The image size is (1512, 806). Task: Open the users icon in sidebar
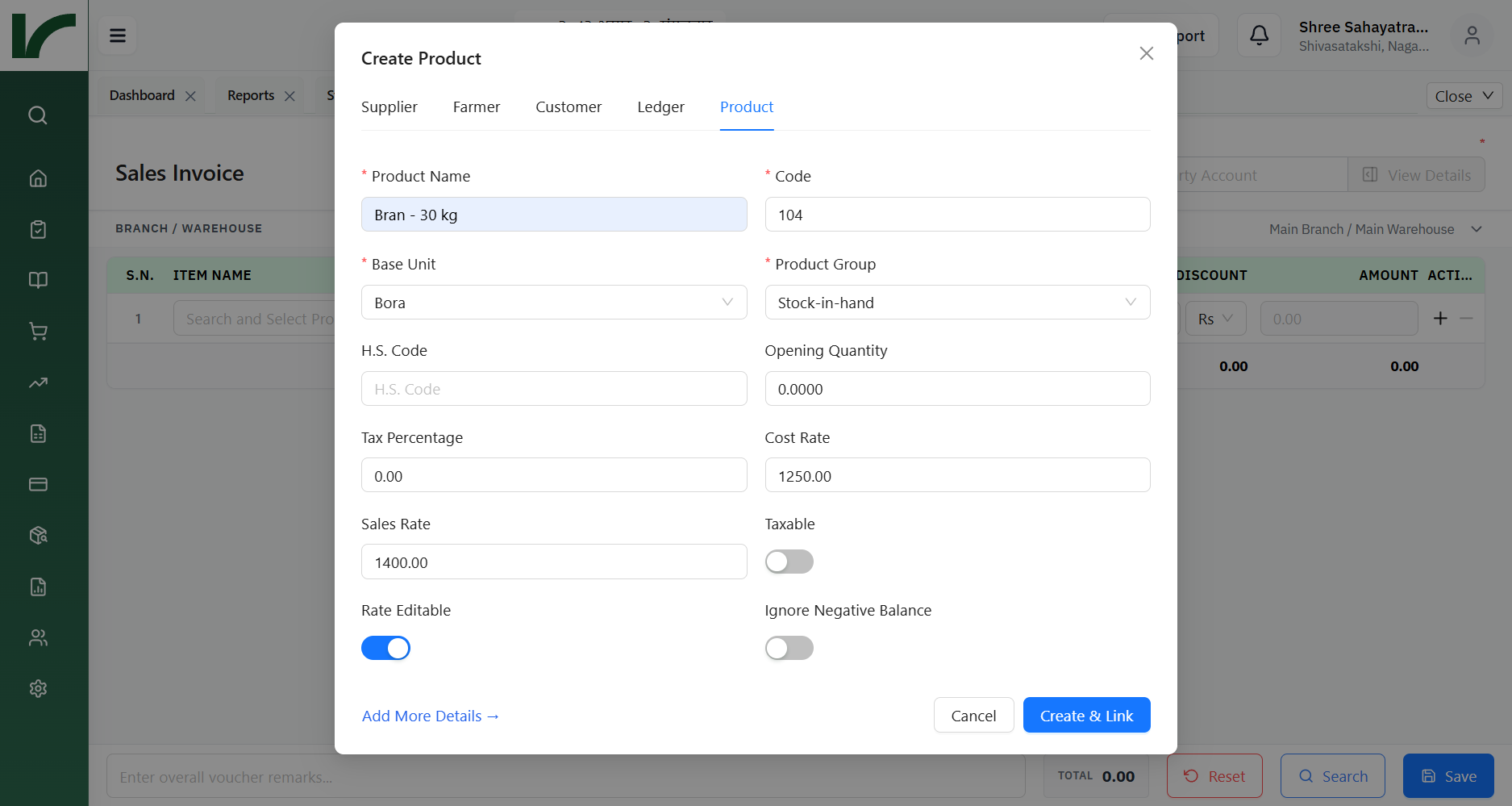pyautogui.click(x=38, y=638)
